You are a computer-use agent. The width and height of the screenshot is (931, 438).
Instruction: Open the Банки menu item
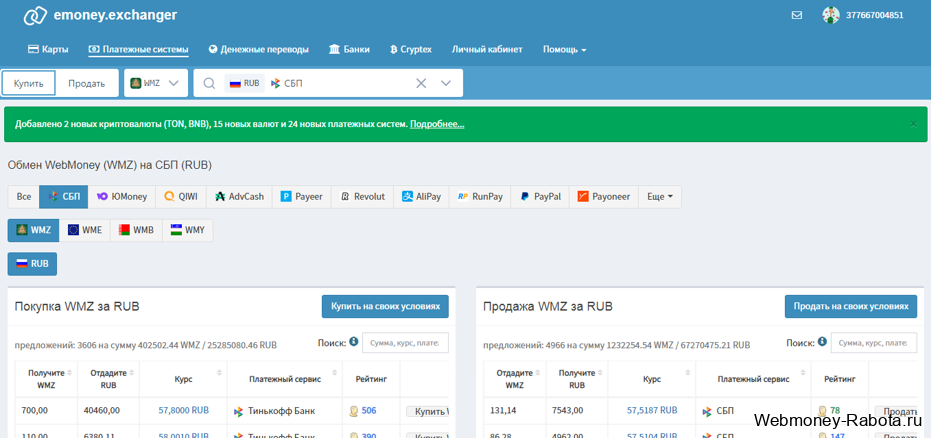[x=349, y=49]
